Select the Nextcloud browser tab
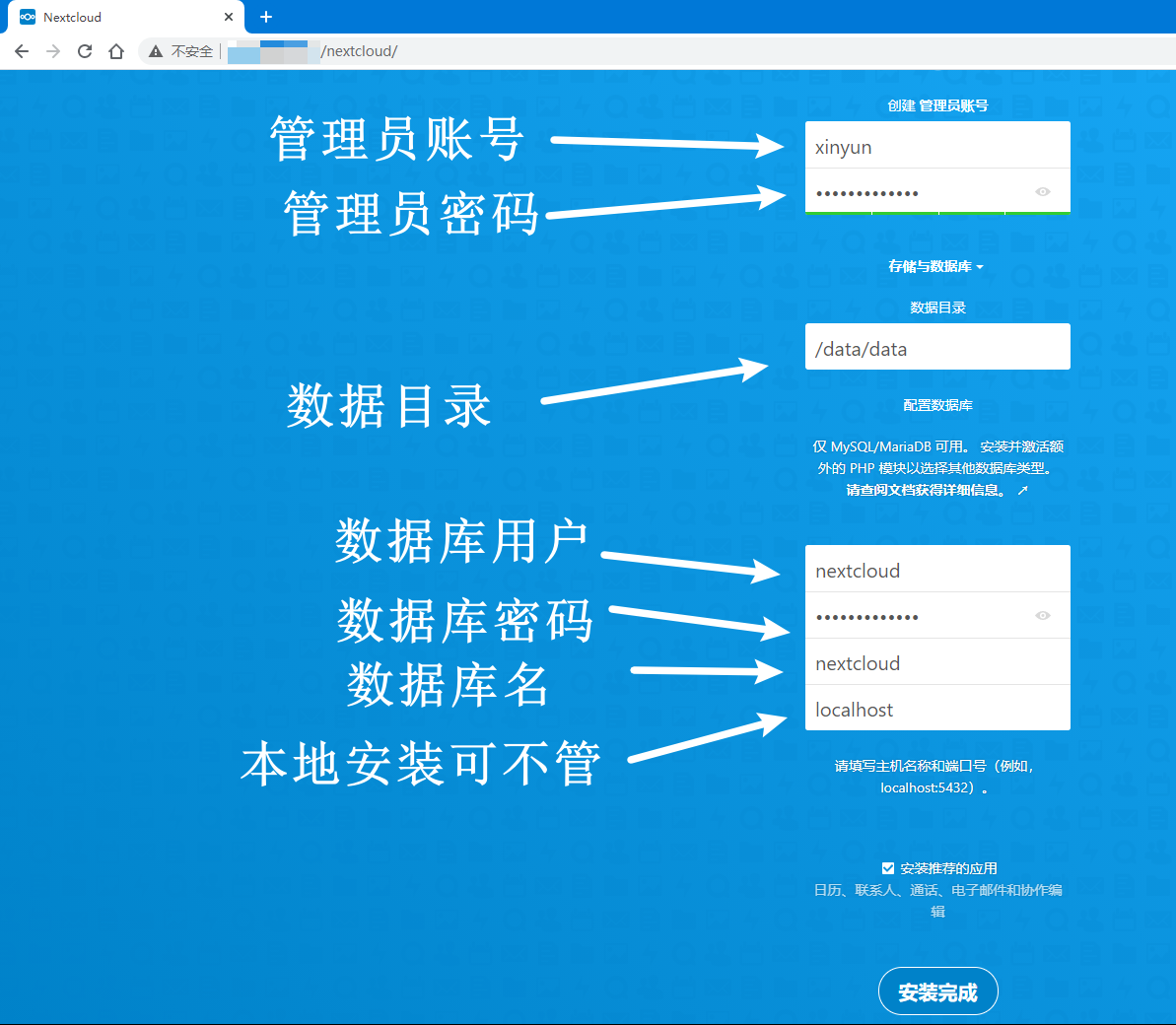Screen dimensions: 1176x1025 click(x=126, y=17)
